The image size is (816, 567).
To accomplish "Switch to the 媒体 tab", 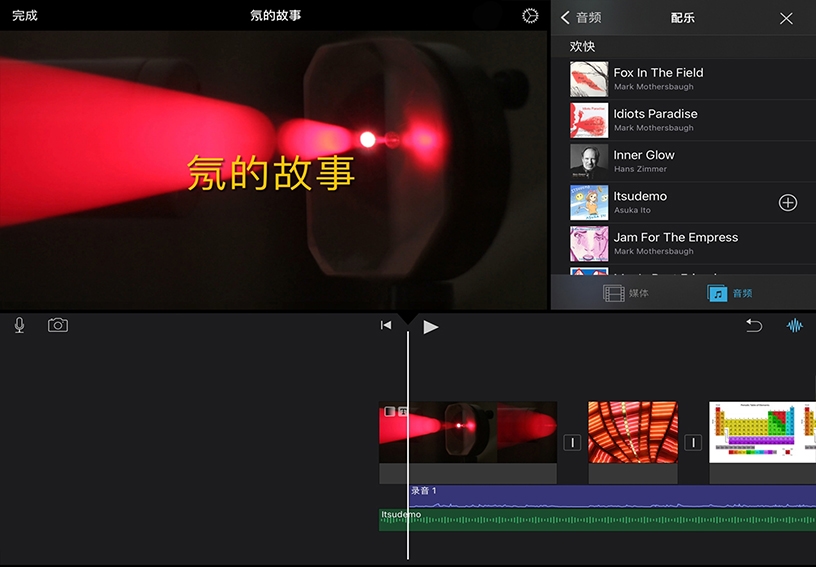I will (627, 293).
